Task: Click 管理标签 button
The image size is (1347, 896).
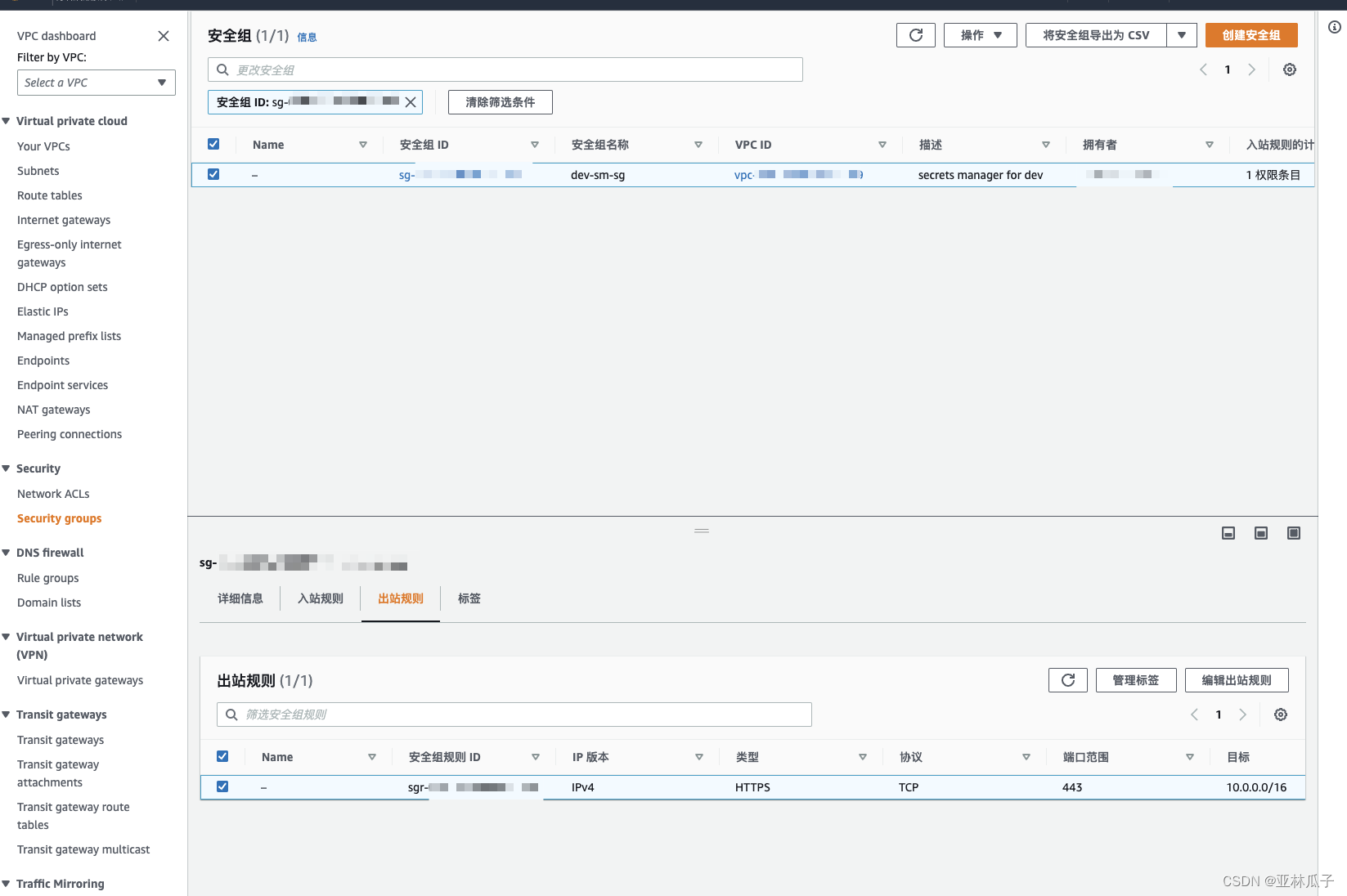Action: pos(1136,680)
